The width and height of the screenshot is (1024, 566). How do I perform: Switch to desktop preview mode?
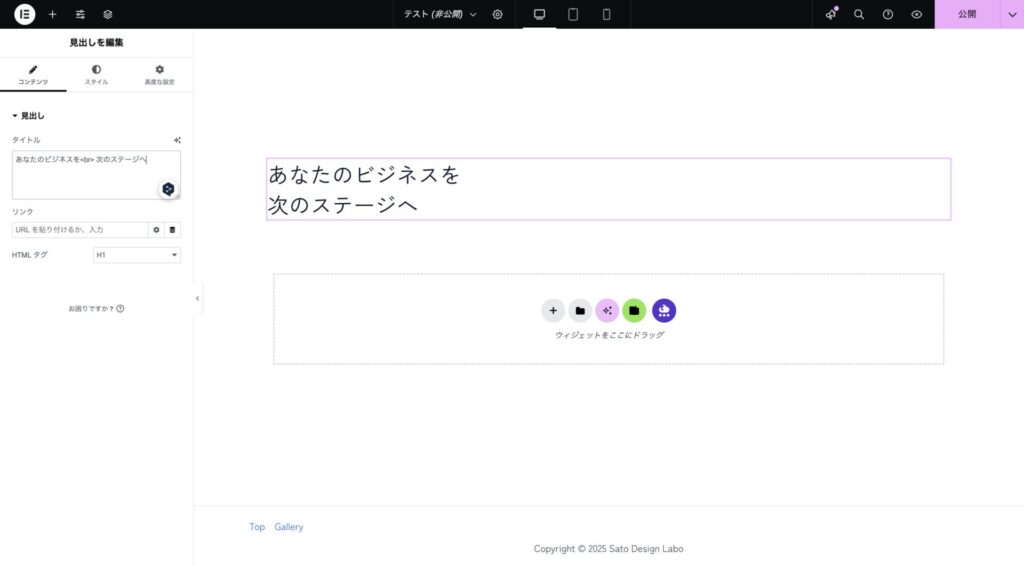pyautogui.click(x=539, y=14)
